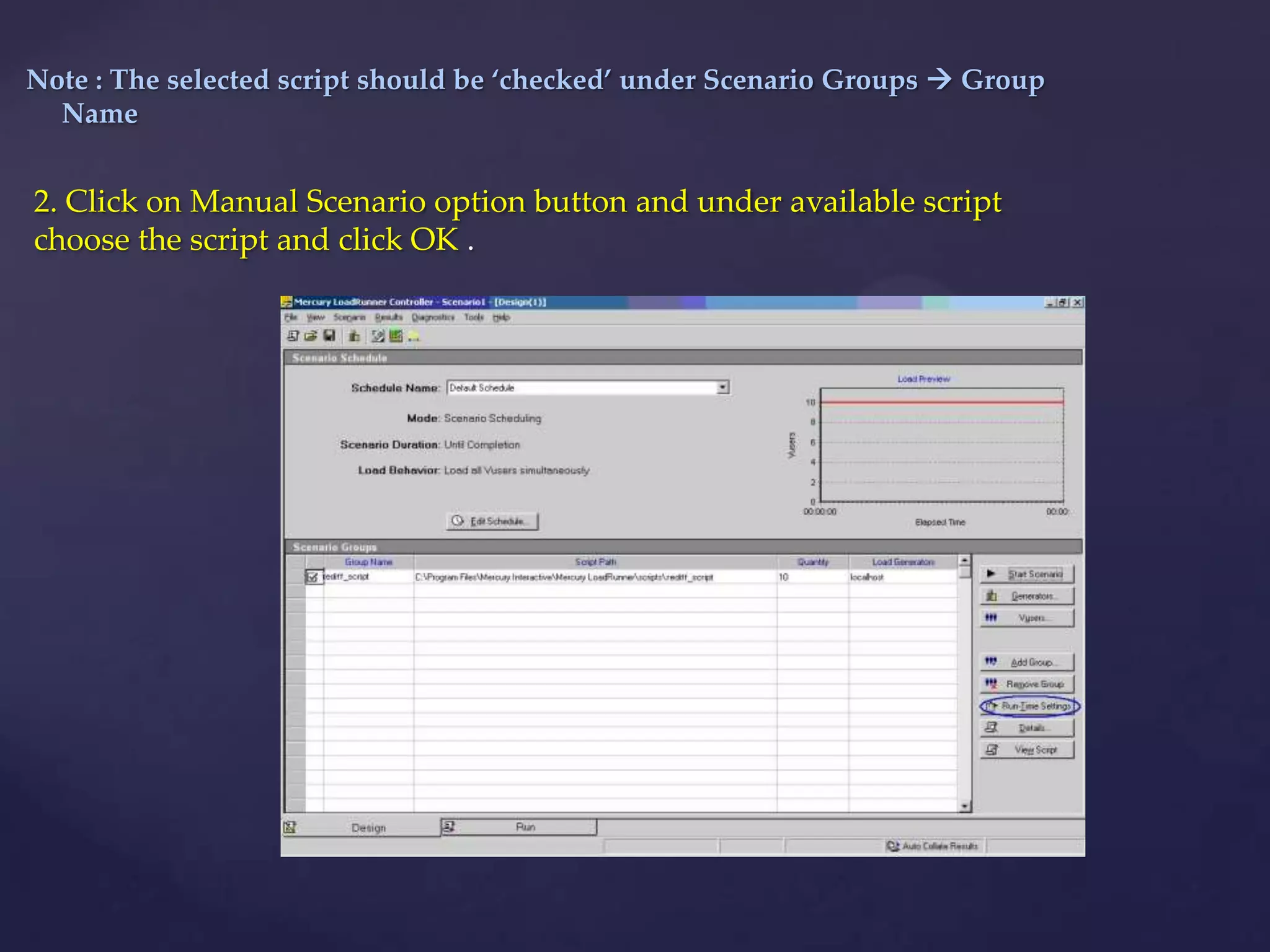The height and width of the screenshot is (952, 1270).
Task: Click the green graph toolbar icon
Action: [x=395, y=336]
